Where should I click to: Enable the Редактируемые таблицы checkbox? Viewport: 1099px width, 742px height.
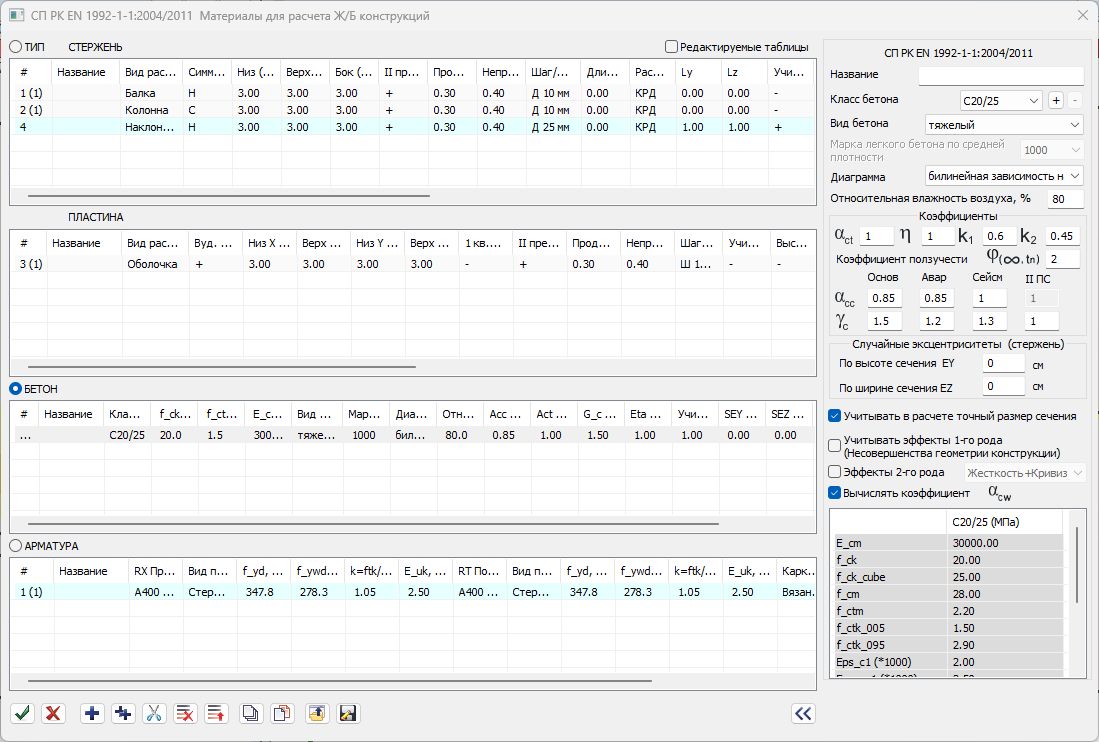click(671, 46)
